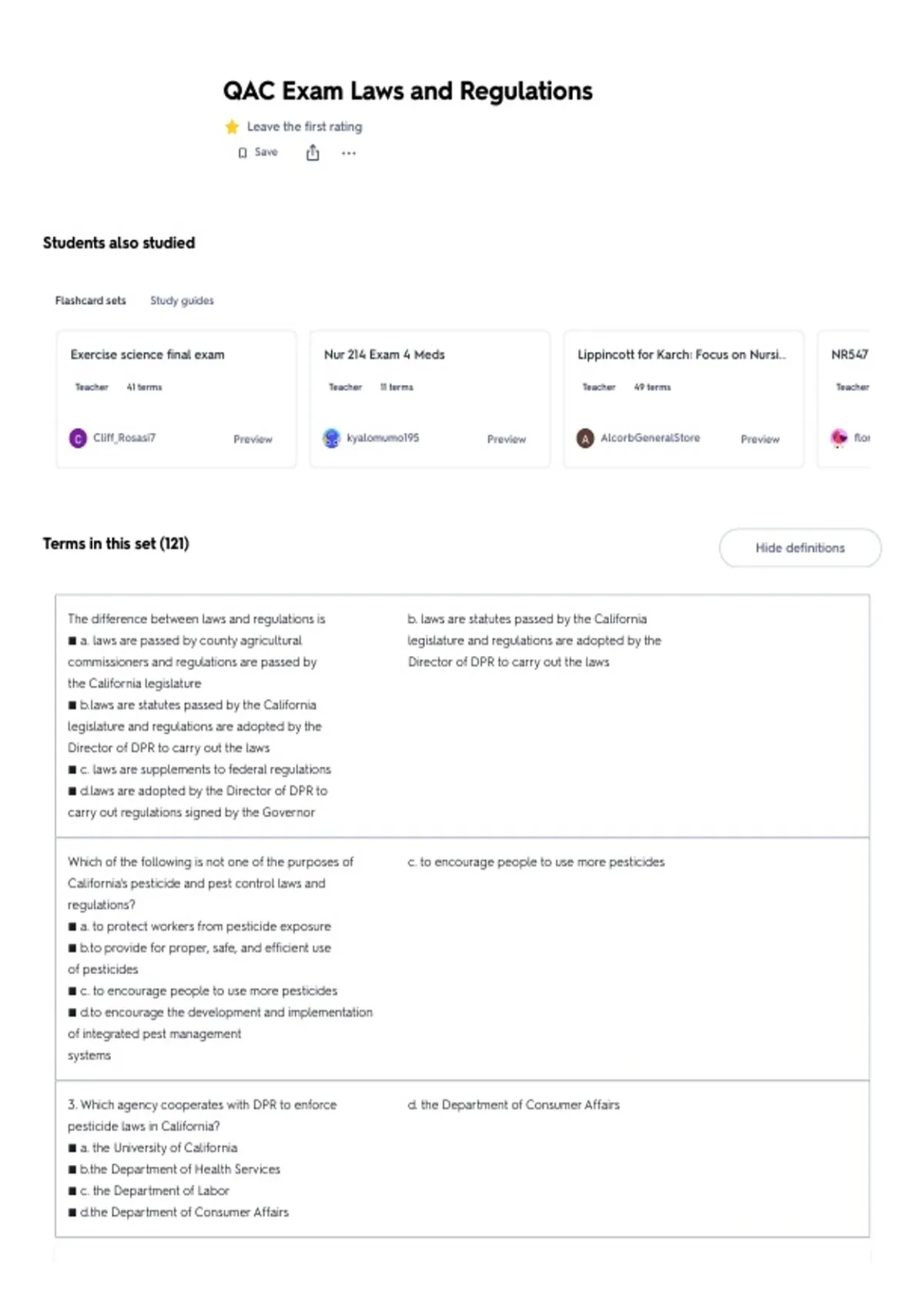Open the Exercise science final exam card

(x=176, y=399)
